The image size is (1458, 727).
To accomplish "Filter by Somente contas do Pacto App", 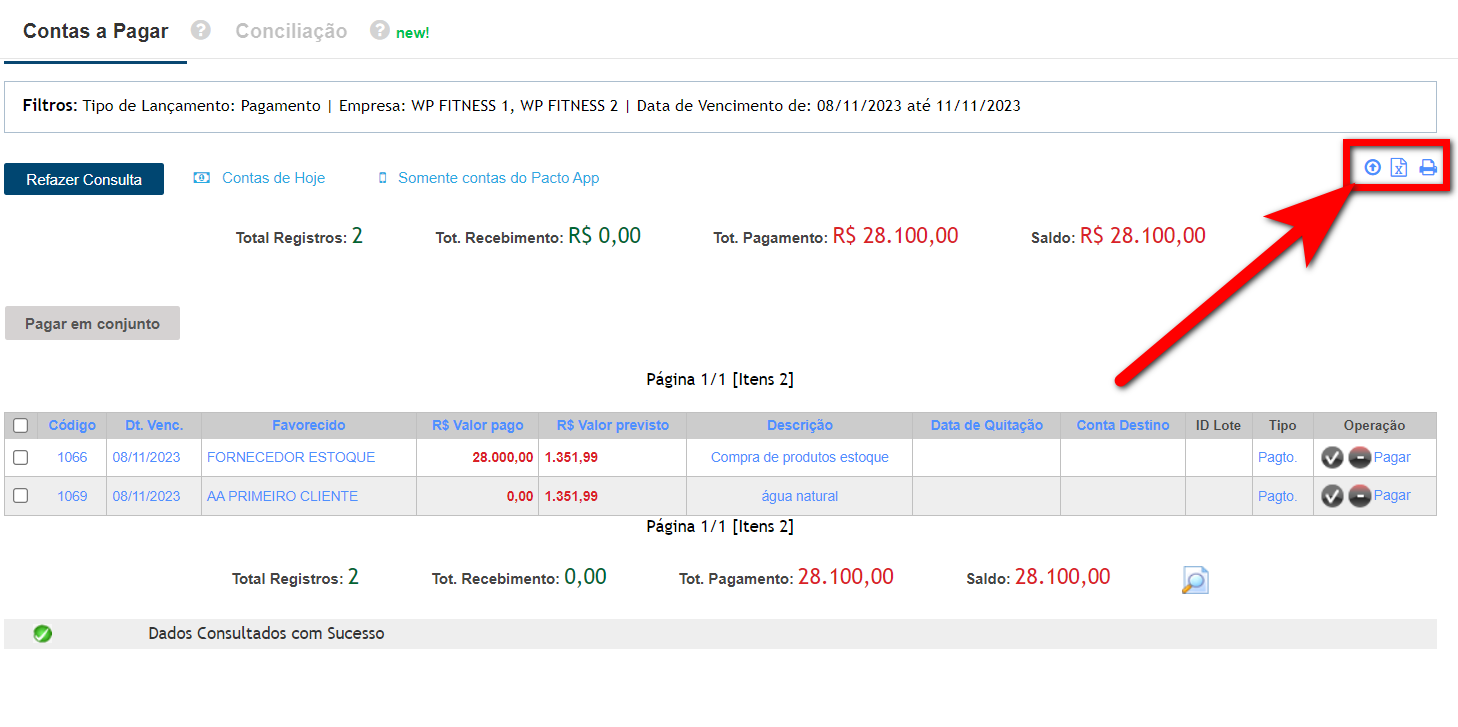I will pyautogui.click(x=498, y=178).
